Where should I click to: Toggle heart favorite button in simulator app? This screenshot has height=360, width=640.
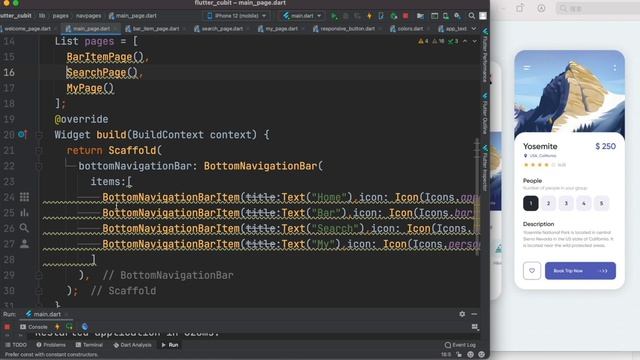532,271
